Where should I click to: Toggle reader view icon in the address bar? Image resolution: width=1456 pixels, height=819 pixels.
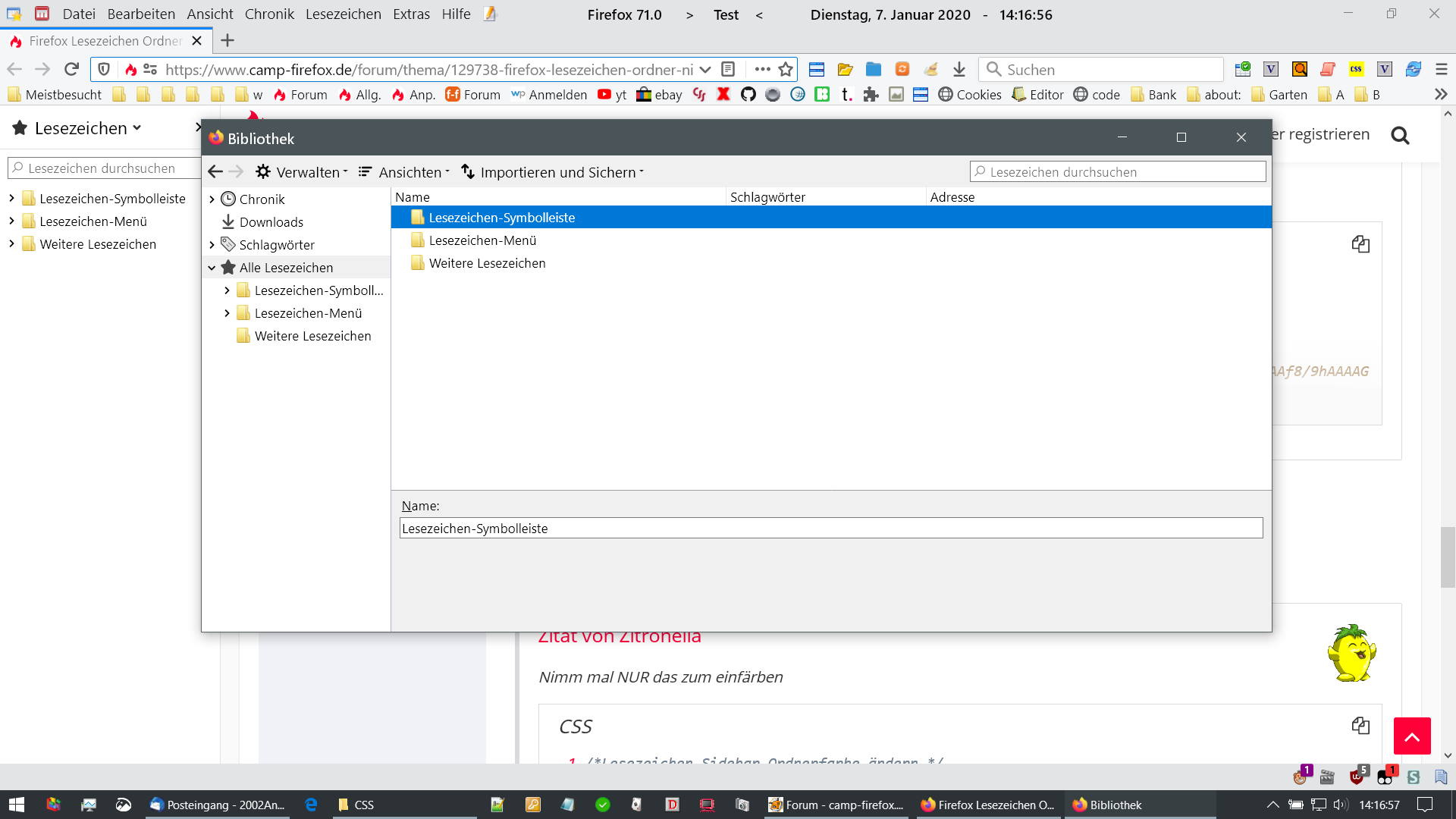pyautogui.click(x=728, y=69)
